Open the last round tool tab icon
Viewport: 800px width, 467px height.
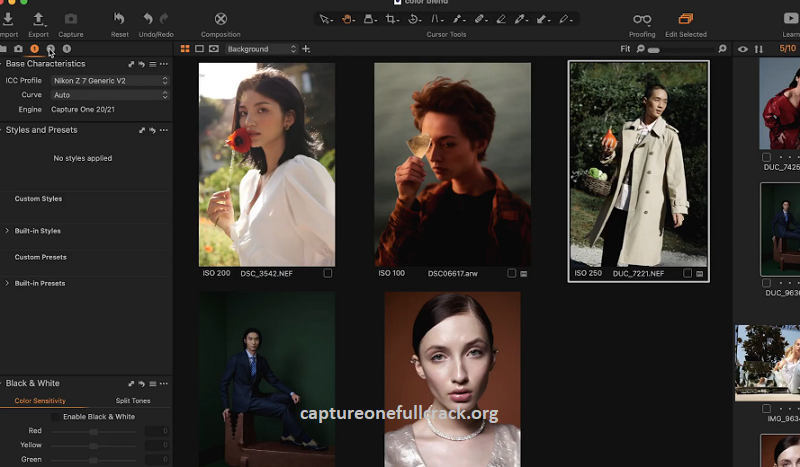67,49
